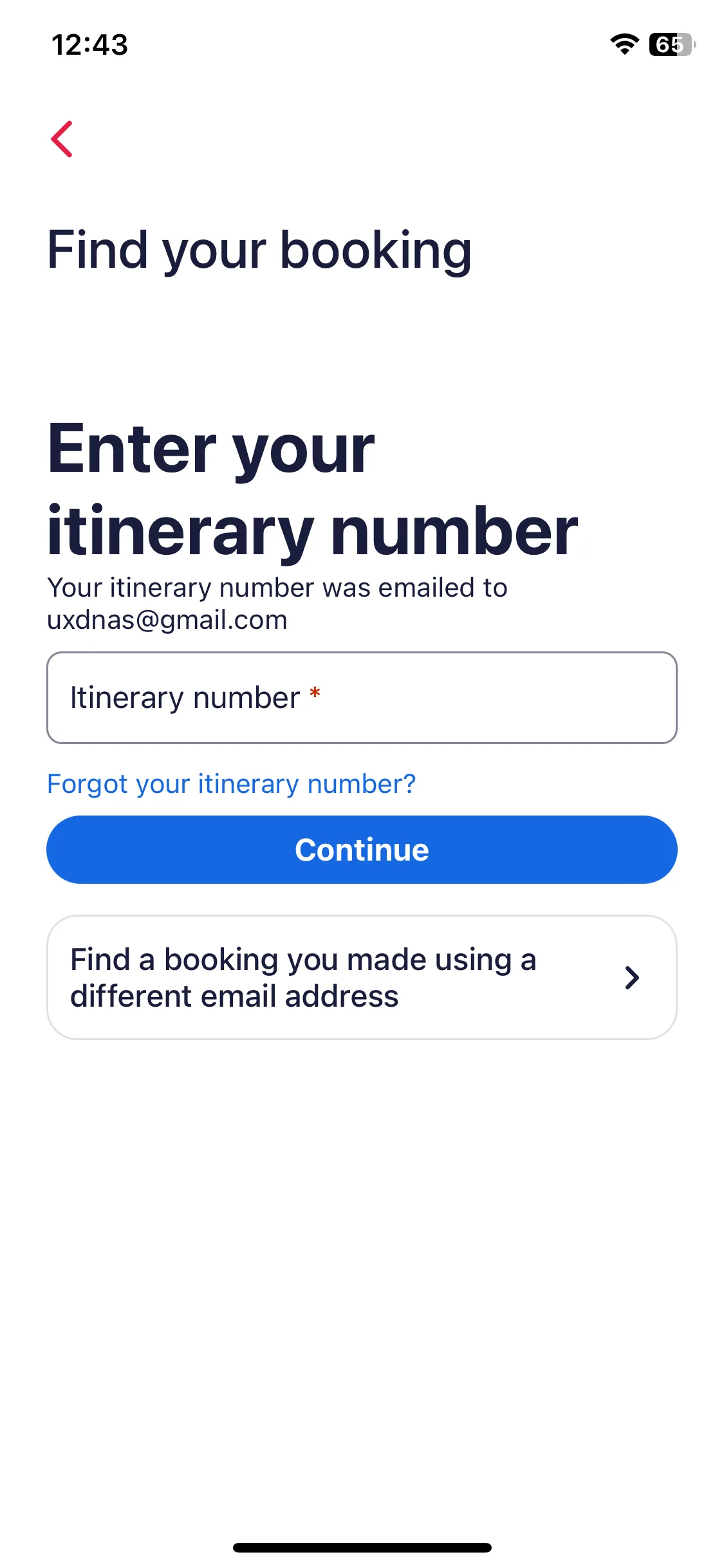The image size is (724, 1568).
Task: Open Find a booking with different email
Action: click(x=362, y=977)
